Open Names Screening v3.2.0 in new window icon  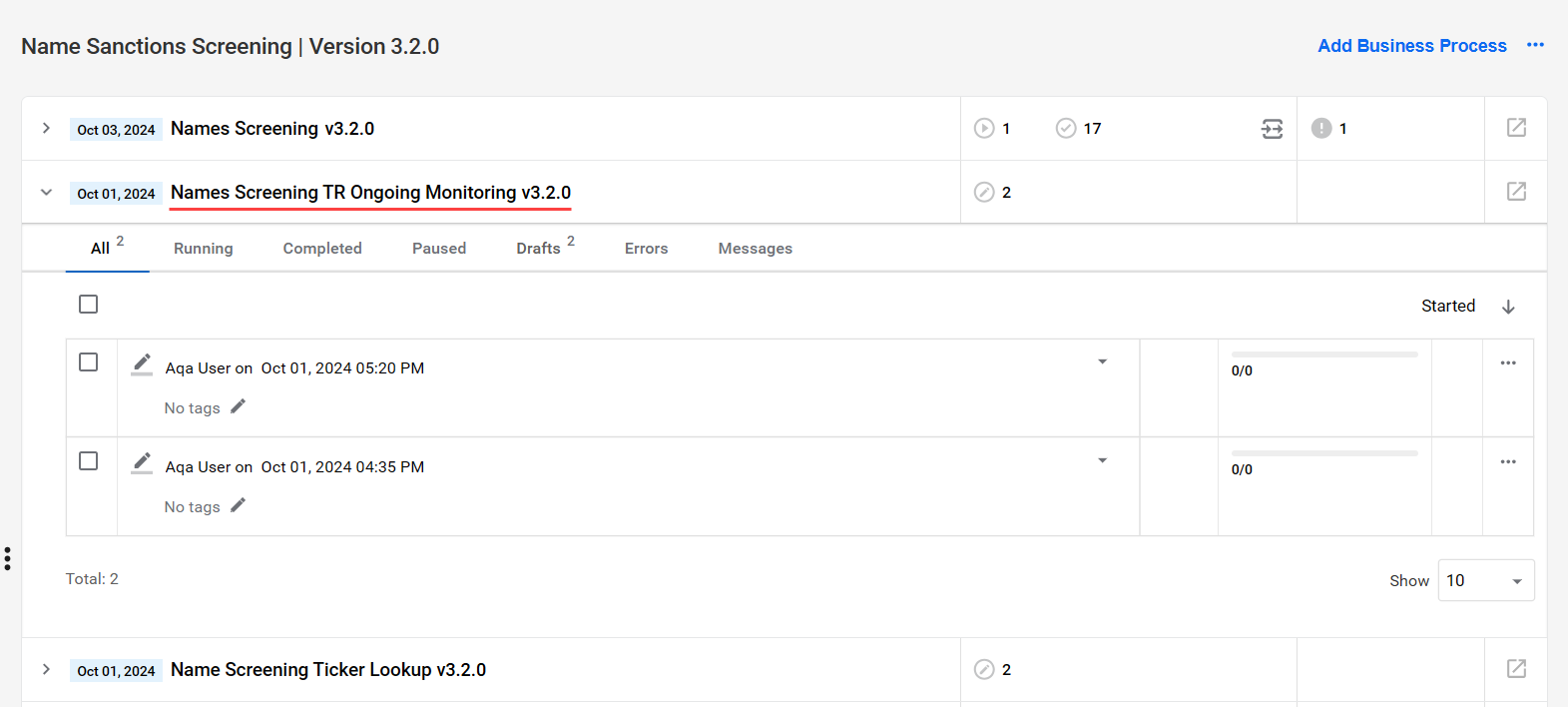[x=1516, y=128]
